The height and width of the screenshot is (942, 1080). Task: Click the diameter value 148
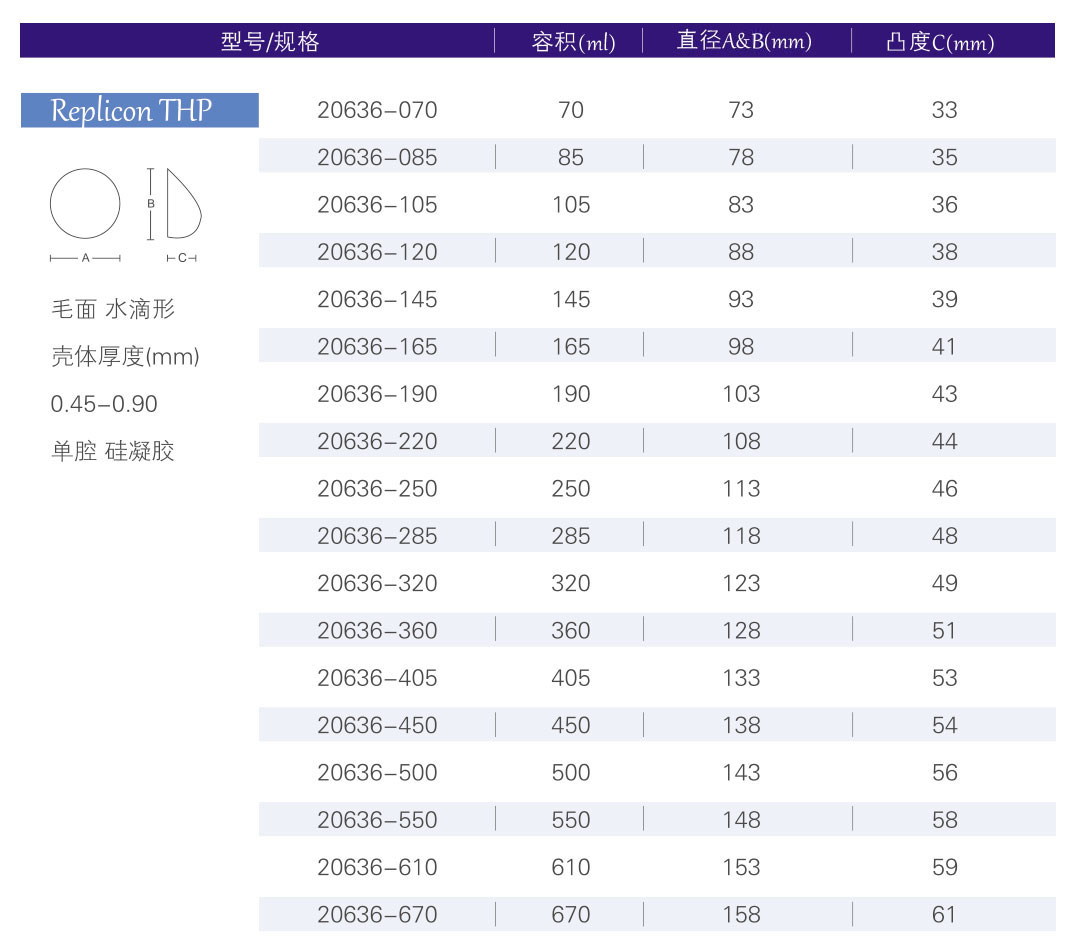741,820
